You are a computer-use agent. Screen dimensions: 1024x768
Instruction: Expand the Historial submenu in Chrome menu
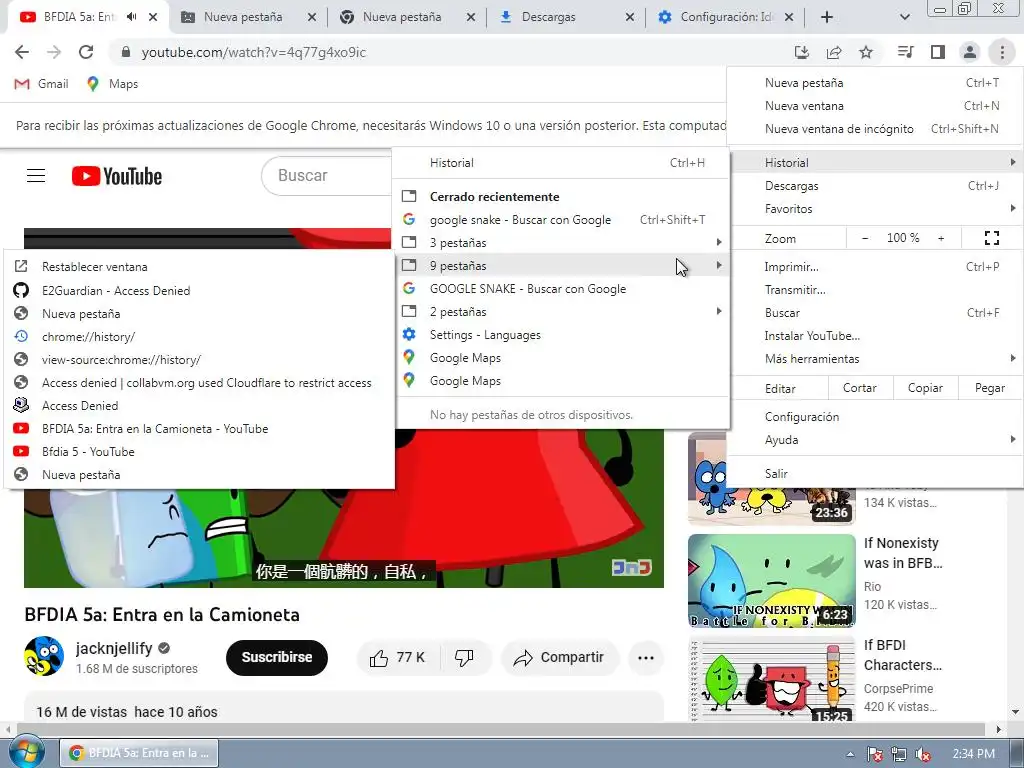pos(875,163)
